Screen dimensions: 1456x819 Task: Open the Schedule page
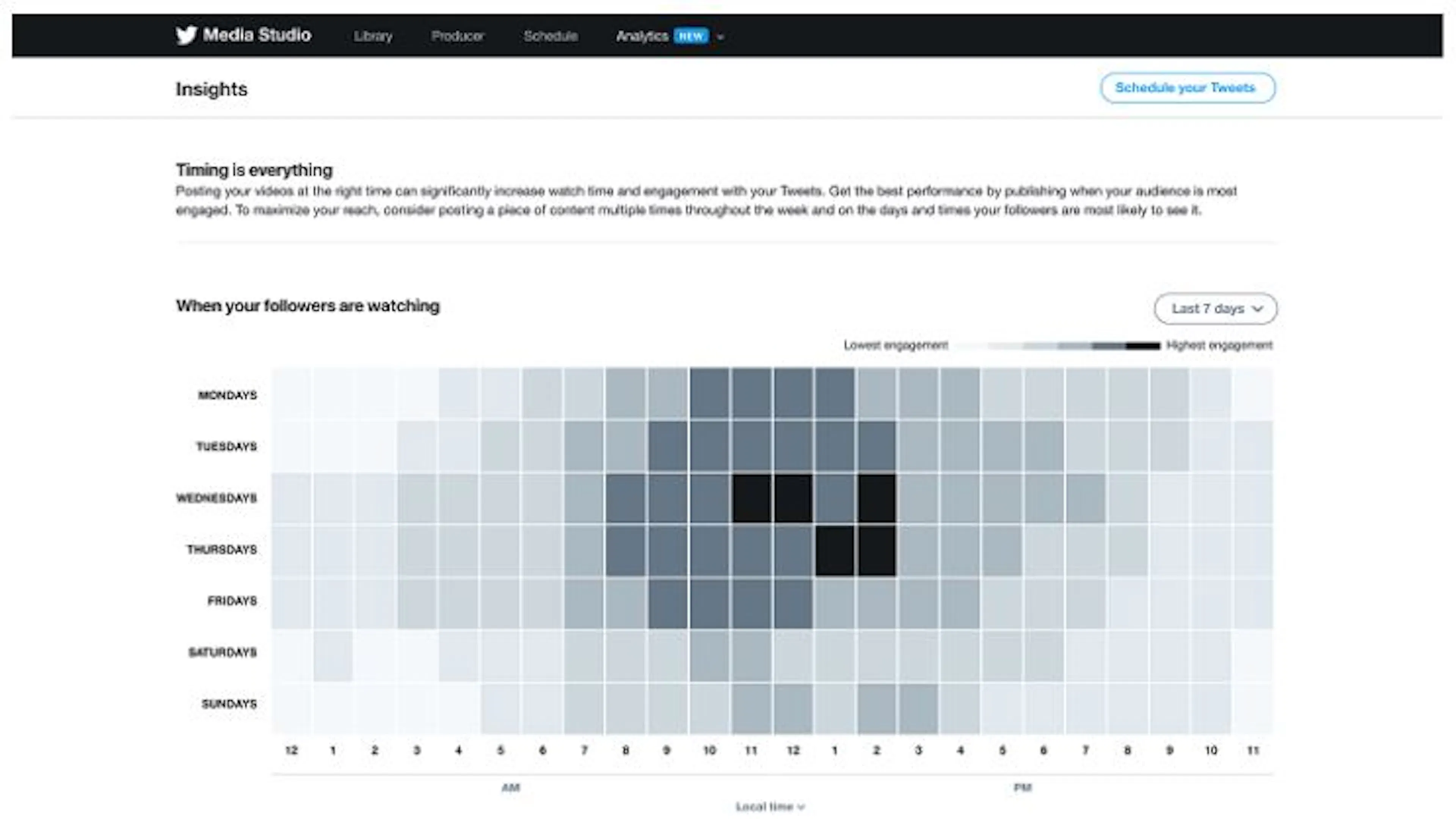coord(551,36)
